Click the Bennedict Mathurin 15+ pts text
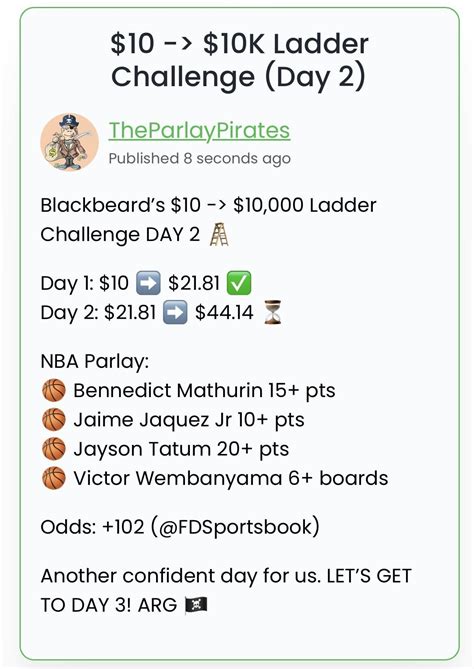This screenshot has width=474, height=669. (204, 390)
